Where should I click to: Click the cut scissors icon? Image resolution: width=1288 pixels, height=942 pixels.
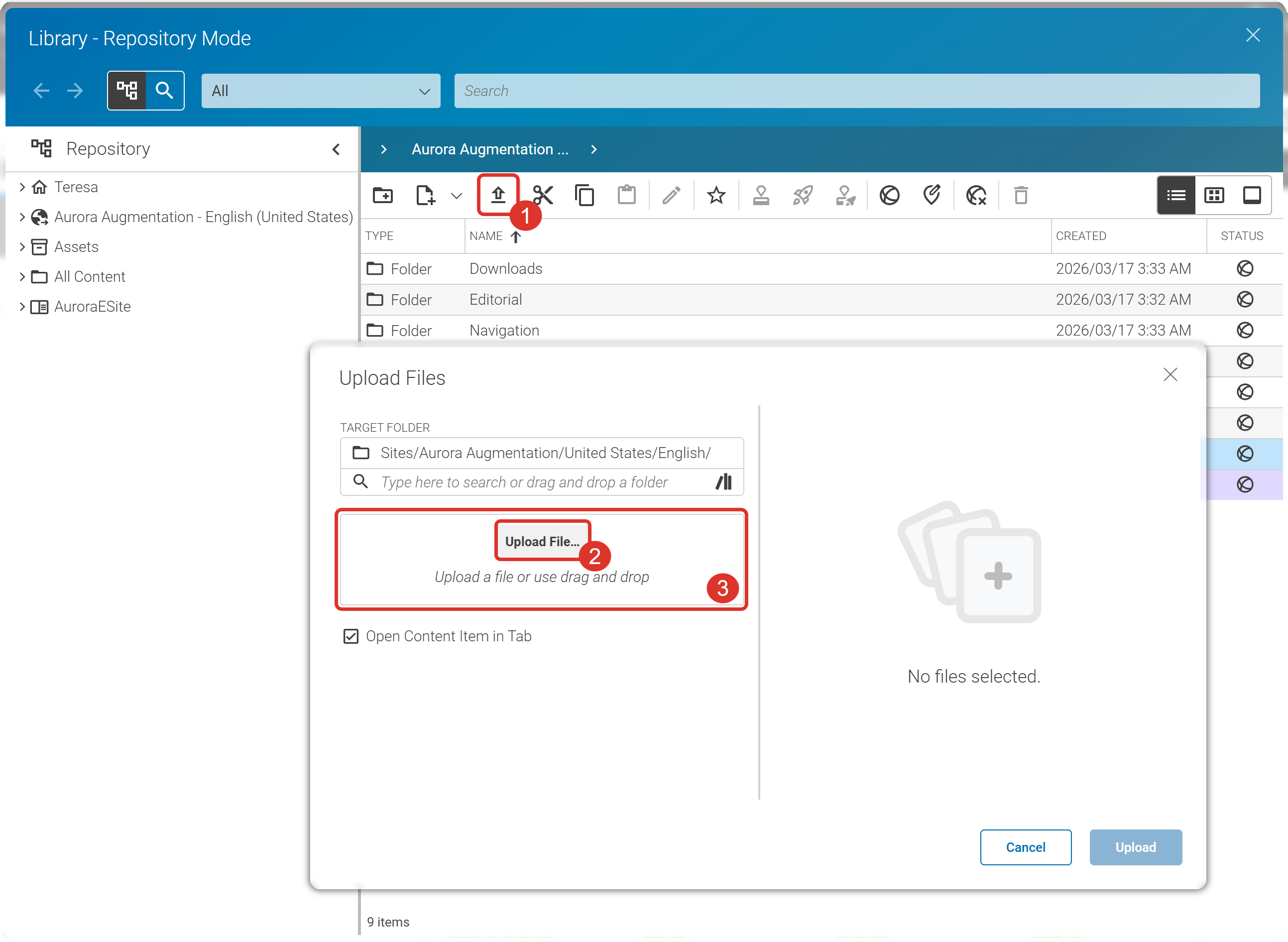tap(542, 196)
